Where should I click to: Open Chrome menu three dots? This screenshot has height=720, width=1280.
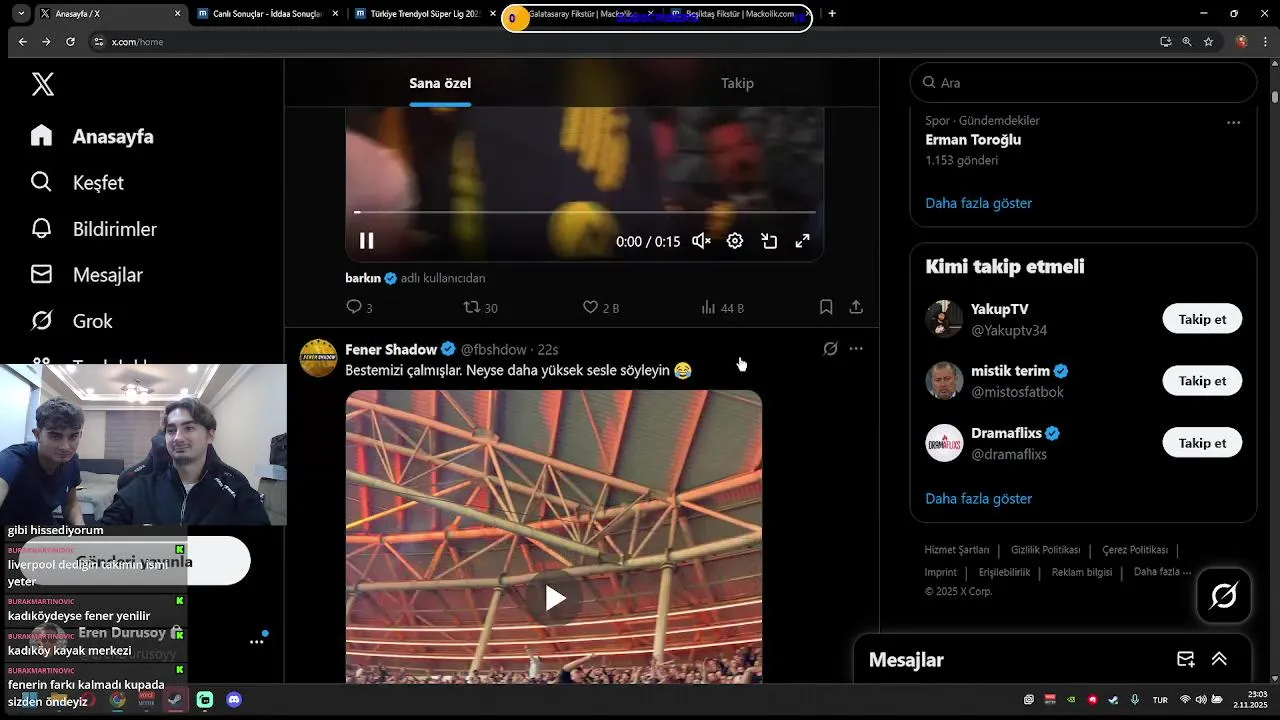point(1266,42)
